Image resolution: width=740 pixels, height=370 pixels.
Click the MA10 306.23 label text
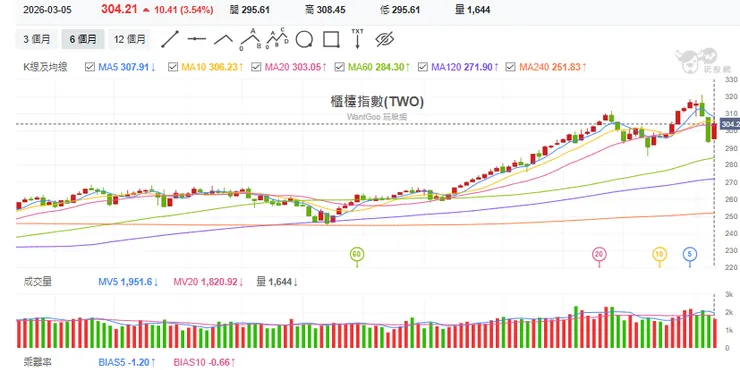point(212,67)
